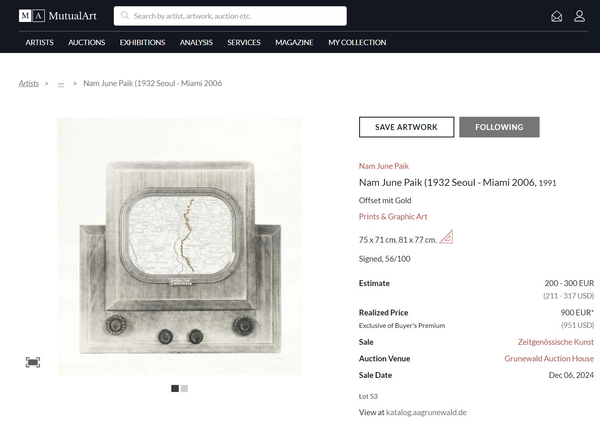This screenshot has width=600, height=428.
Task: Open the Exhibitions menu
Action: tap(142, 42)
